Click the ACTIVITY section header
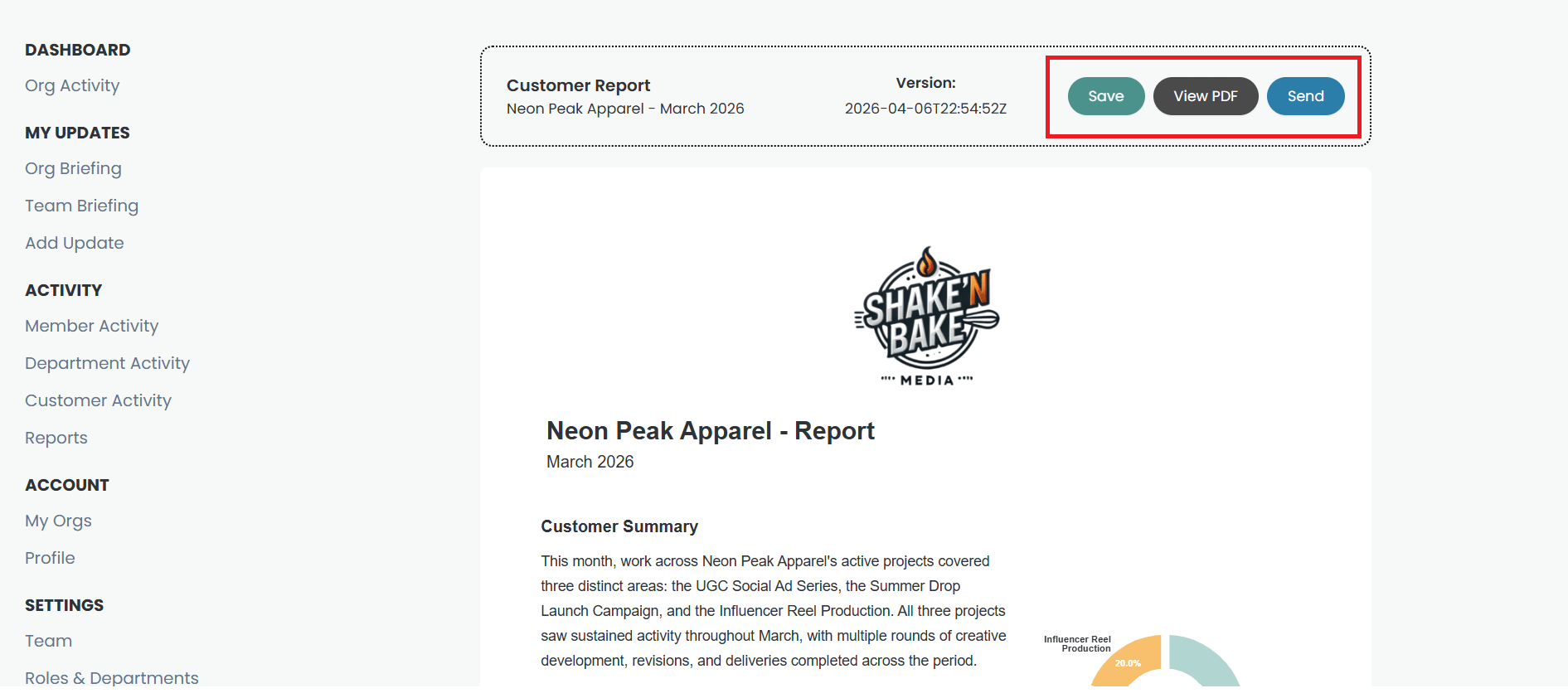 pyautogui.click(x=64, y=290)
